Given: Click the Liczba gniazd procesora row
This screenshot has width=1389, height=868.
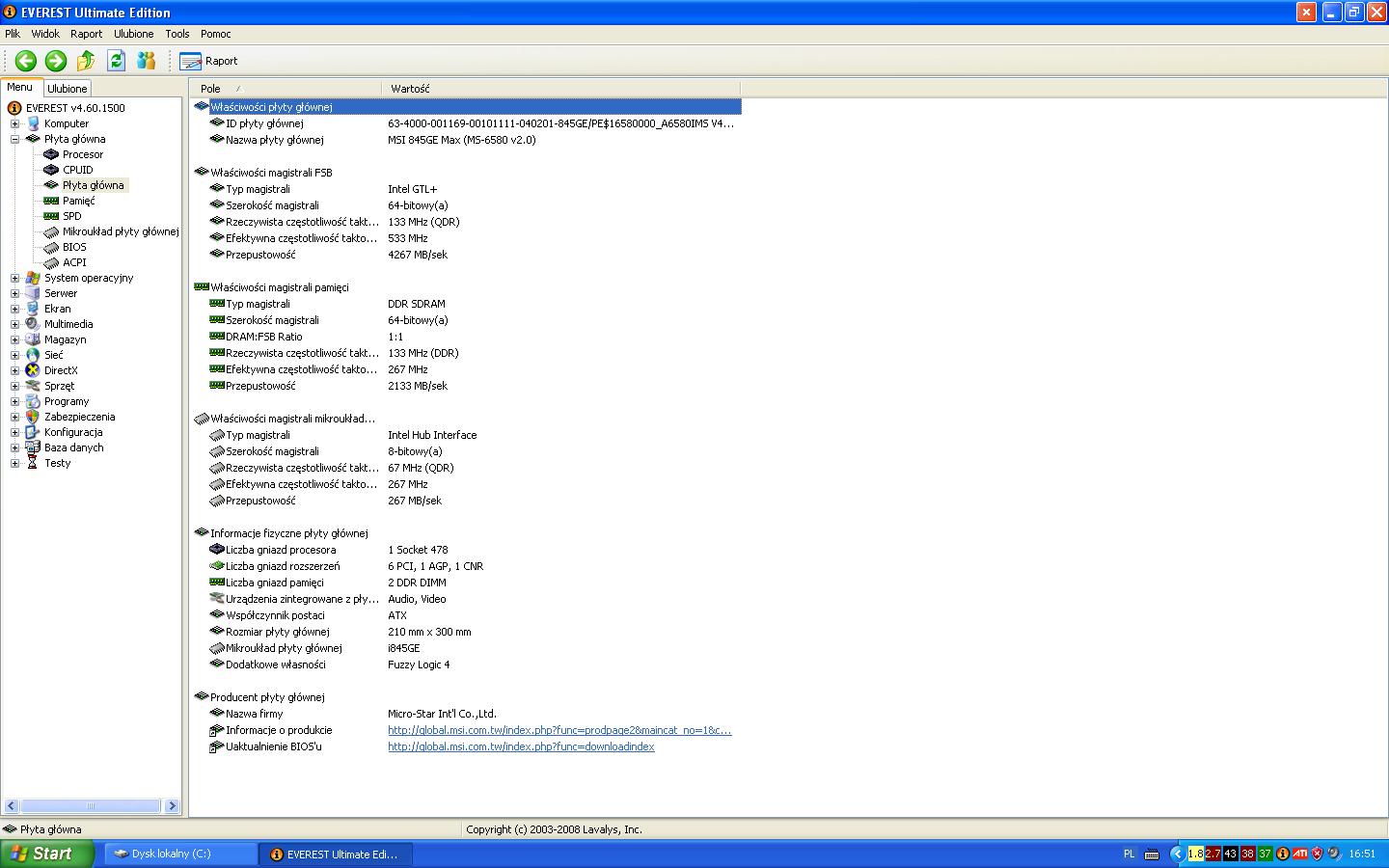Looking at the screenshot, I should tap(467, 550).
